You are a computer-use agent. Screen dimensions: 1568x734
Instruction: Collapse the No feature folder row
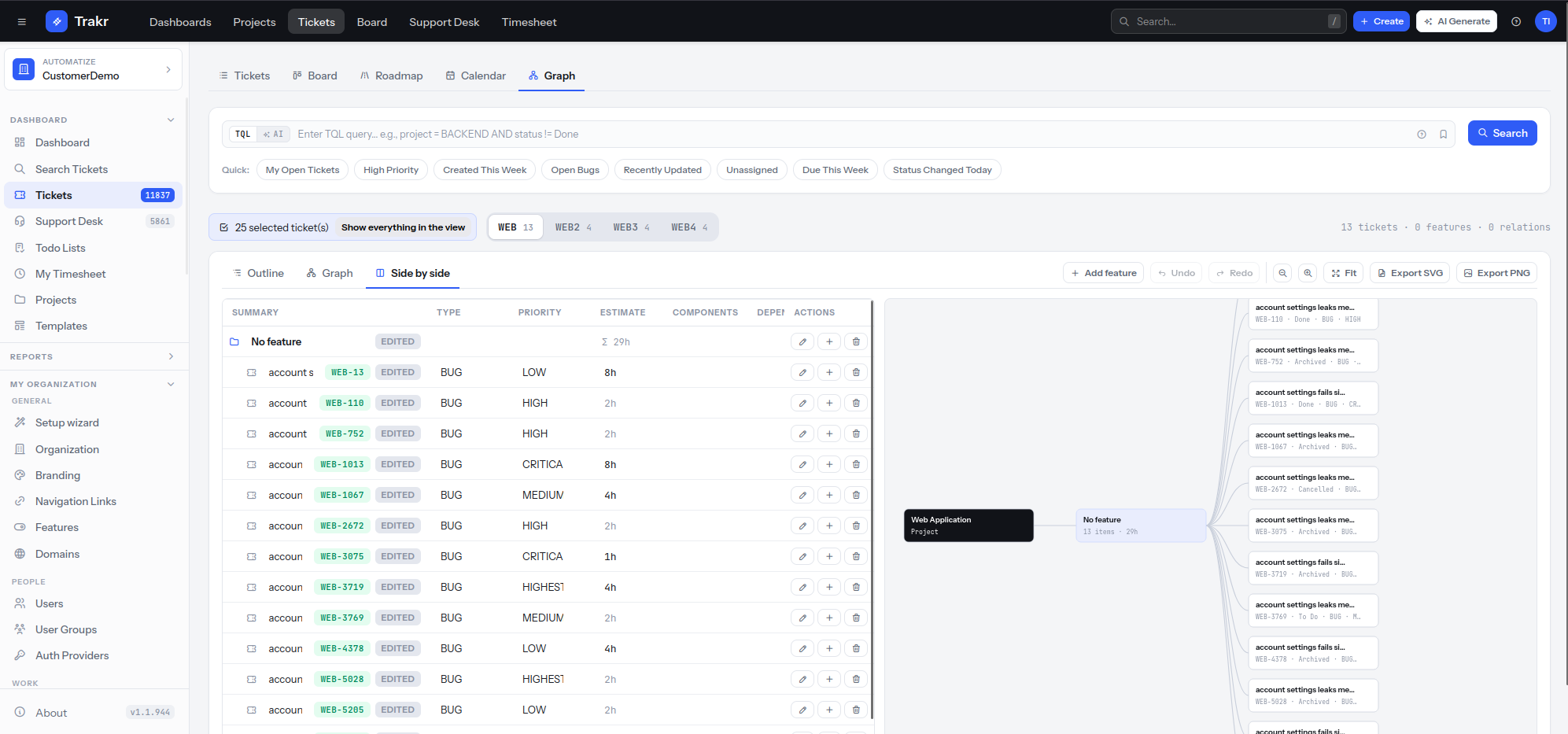[x=234, y=341]
